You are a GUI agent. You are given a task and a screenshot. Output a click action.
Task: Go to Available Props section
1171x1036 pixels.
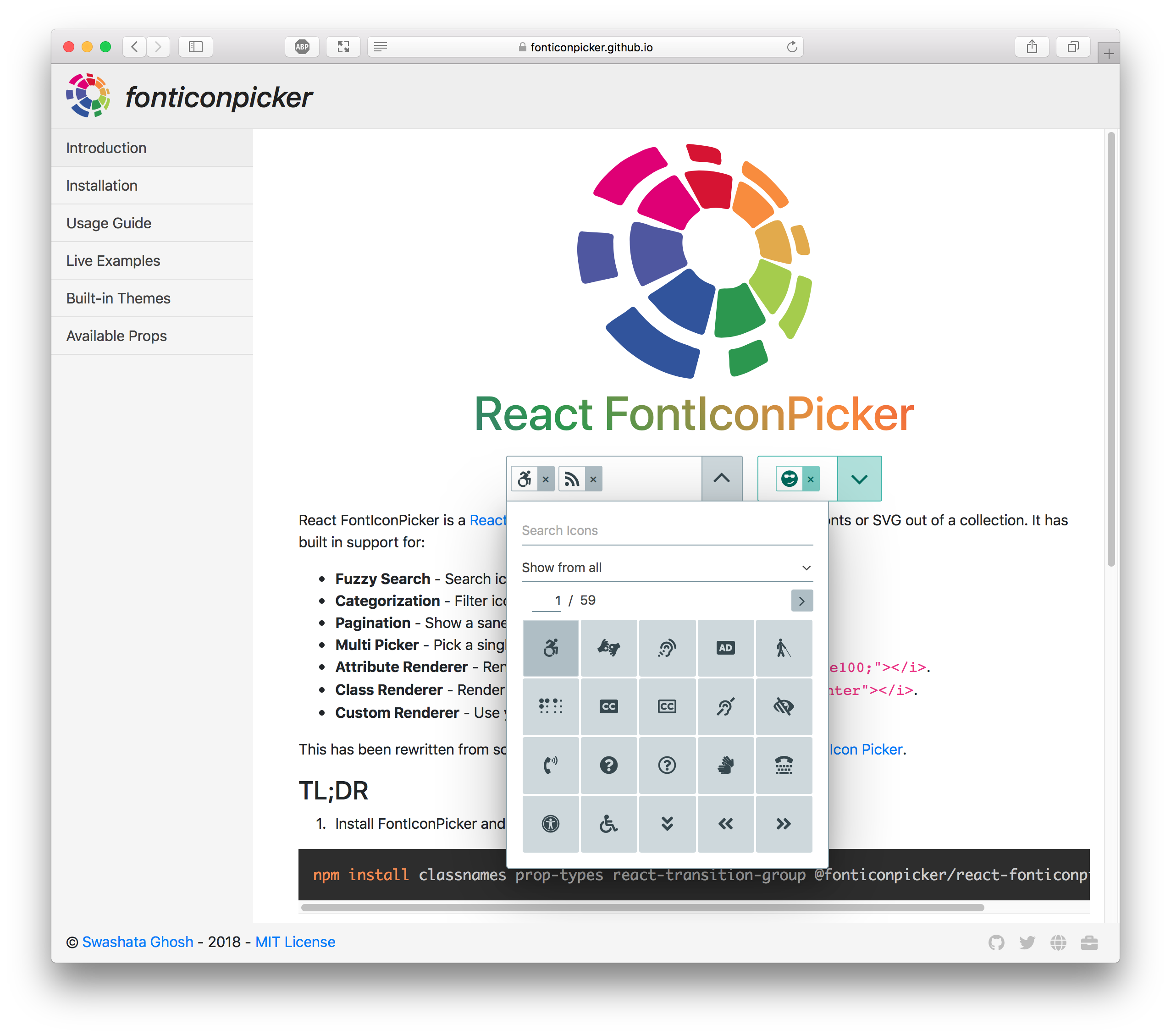(x=116, y=336)
